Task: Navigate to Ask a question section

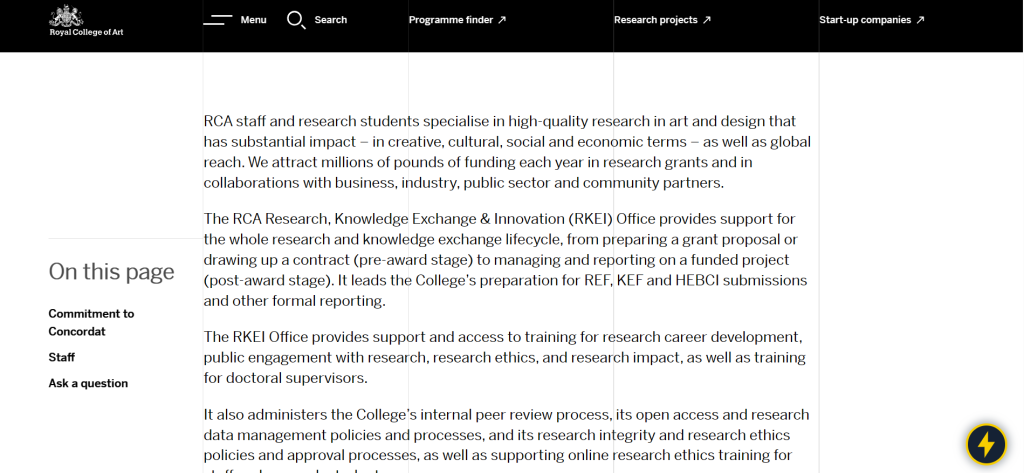Action: pyautogui.click(x=88, y=383)
